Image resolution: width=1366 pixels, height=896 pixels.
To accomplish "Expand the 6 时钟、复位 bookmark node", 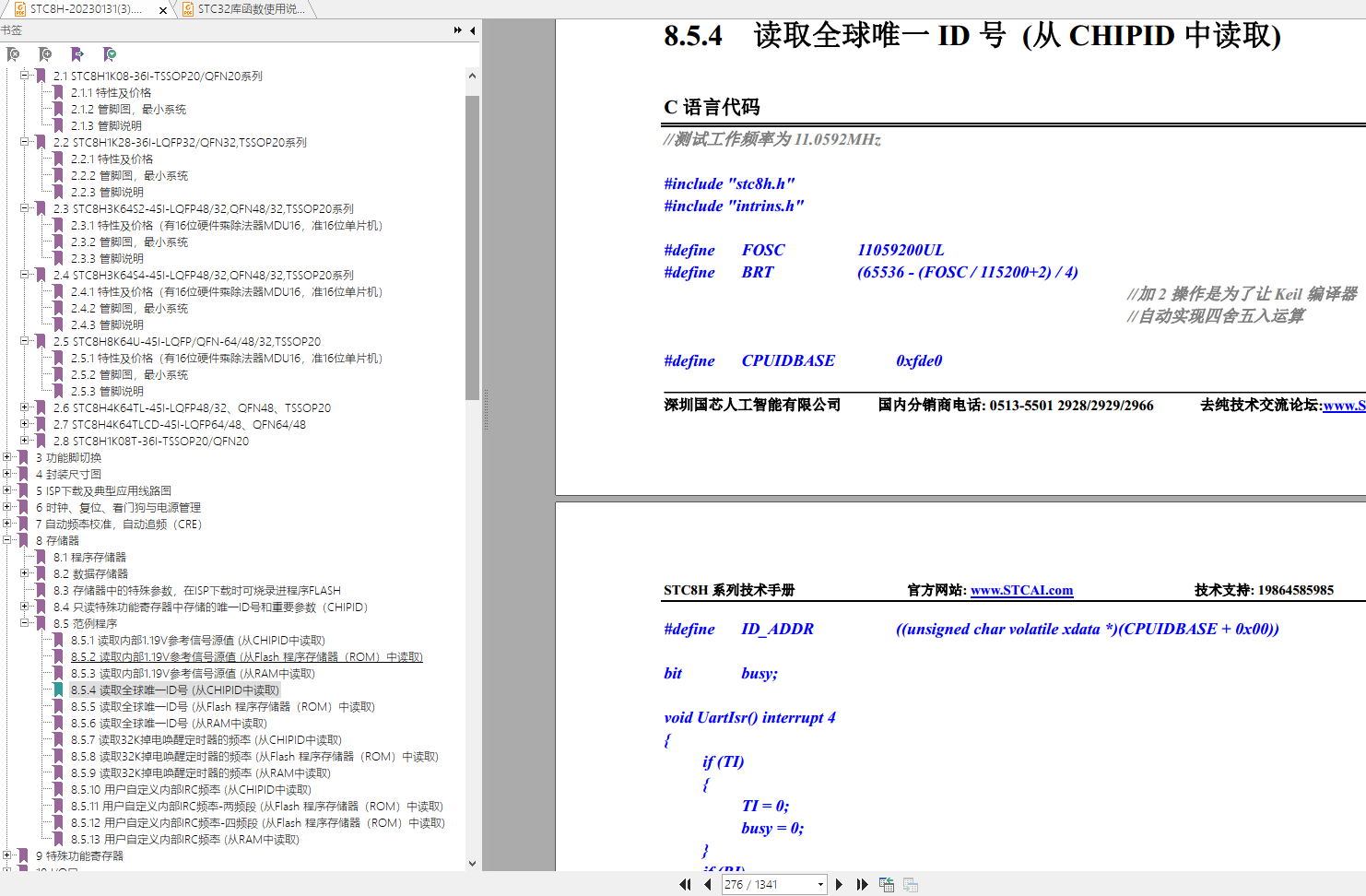I will coord(7,507).
